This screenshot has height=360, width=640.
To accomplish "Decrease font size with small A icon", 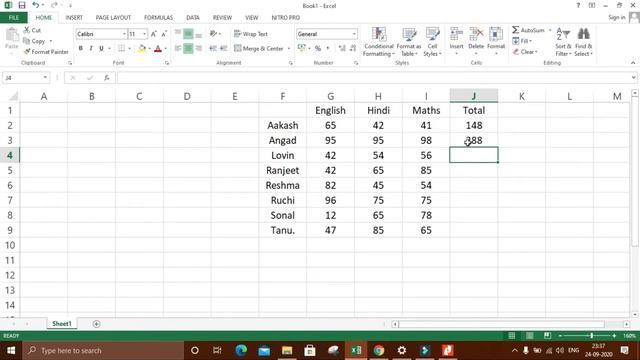I will tap(164, 34).
